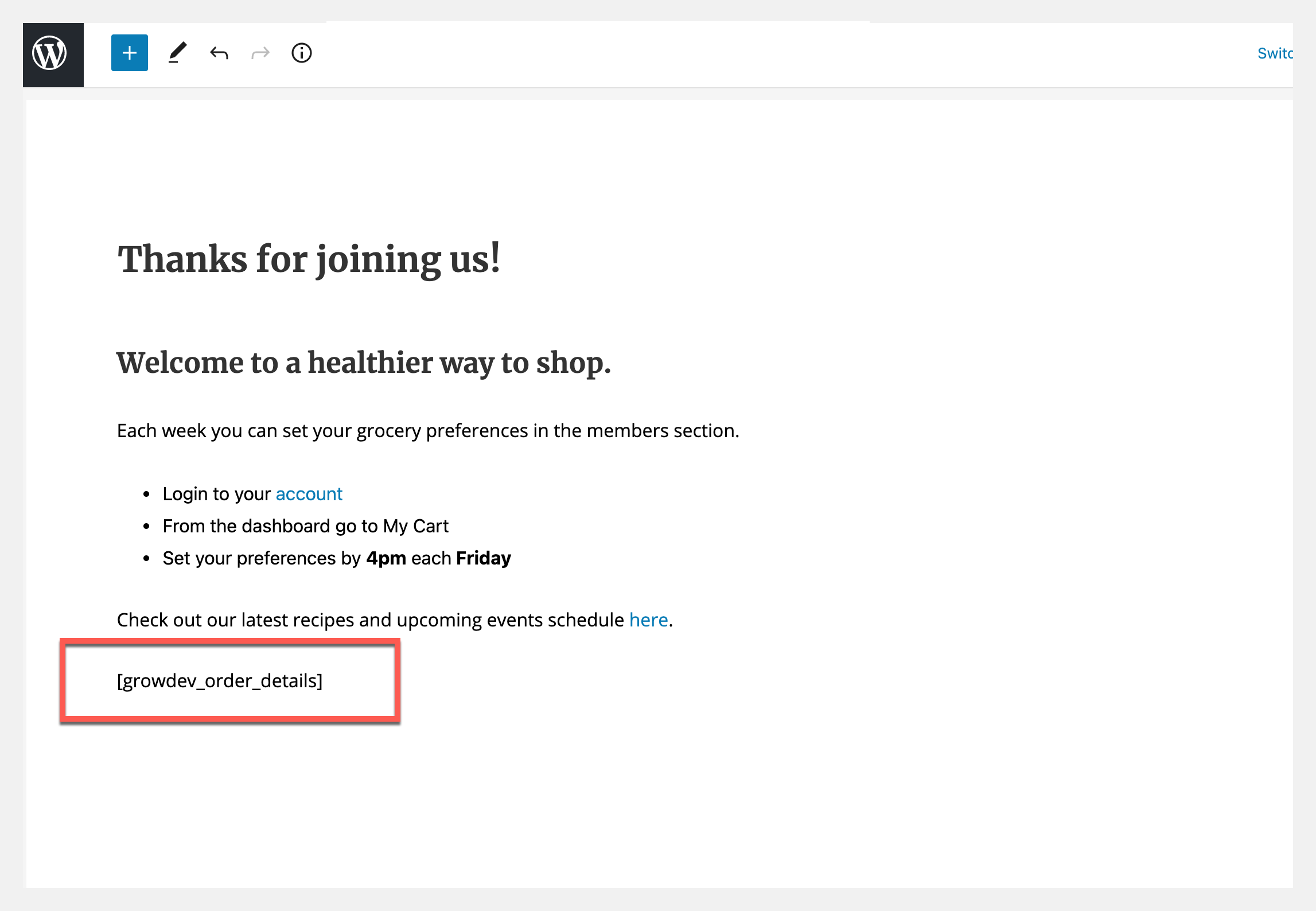The image size is (1316, 911).
Task: Open the 'account' link
Action: point(309,494)
